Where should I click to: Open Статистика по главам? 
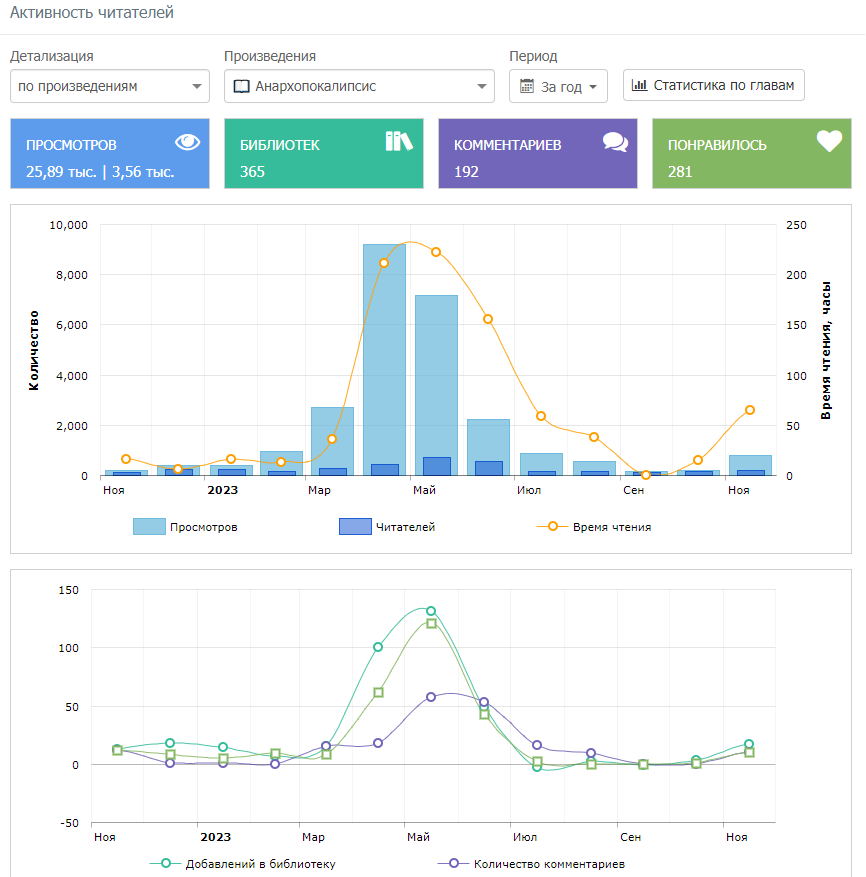[713, 85]
